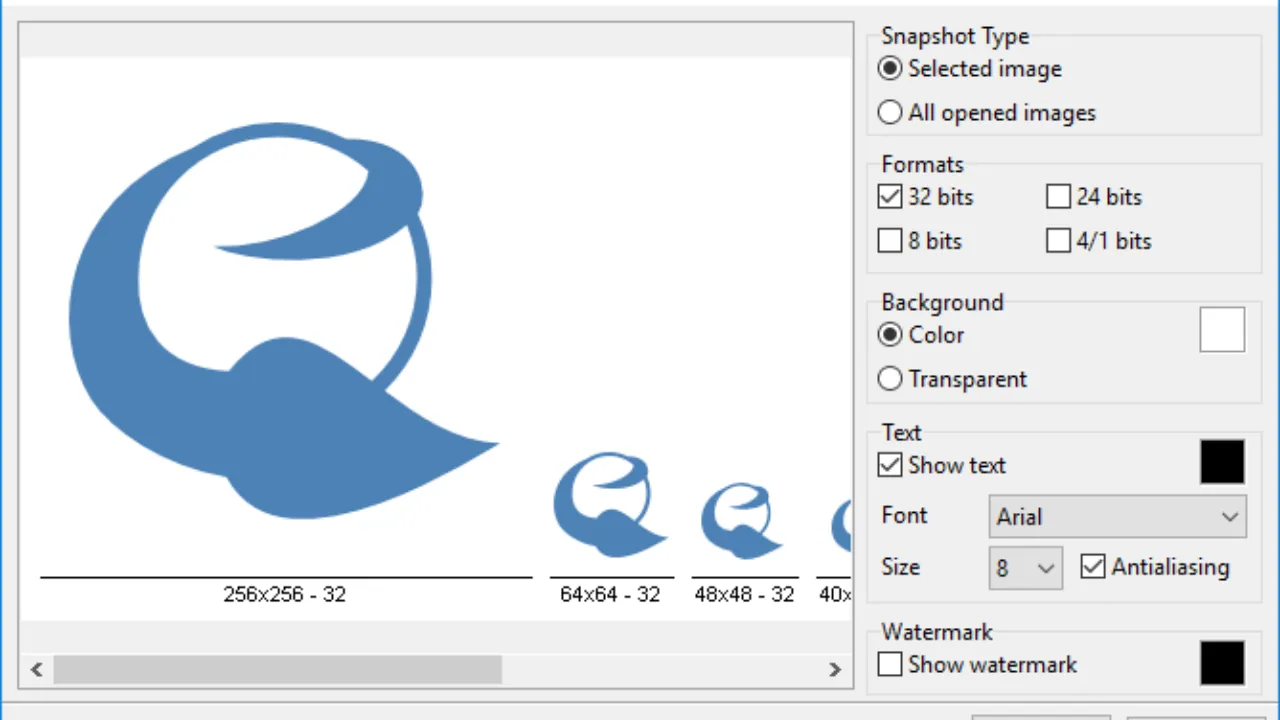The height and width of the screenshot is (720, 1280).
Task: Enable the 8 bits format
Action: tap(919, 241)
